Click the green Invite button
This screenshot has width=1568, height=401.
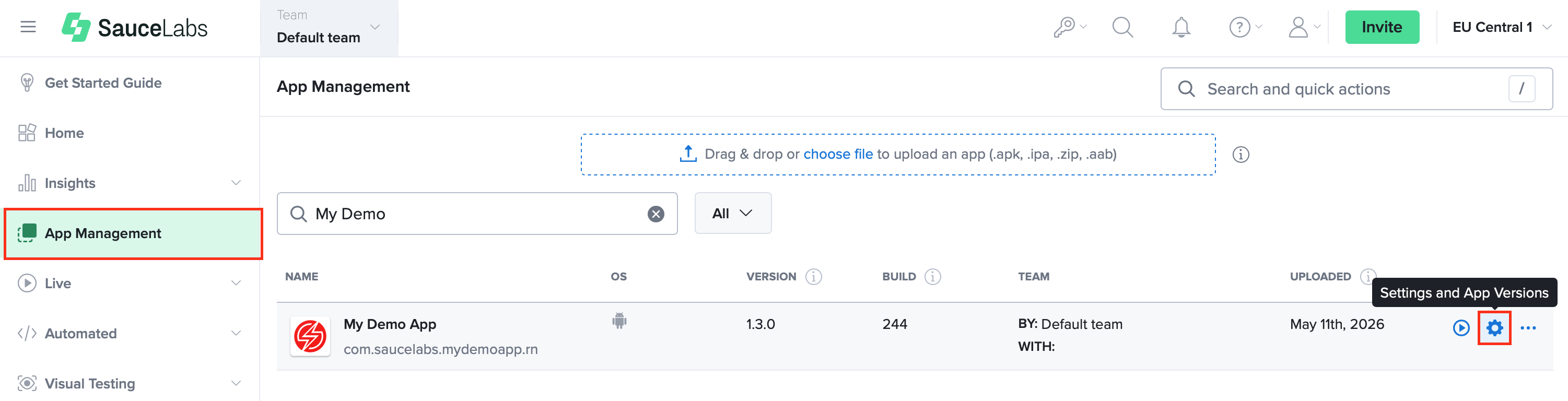point(1382,27)
